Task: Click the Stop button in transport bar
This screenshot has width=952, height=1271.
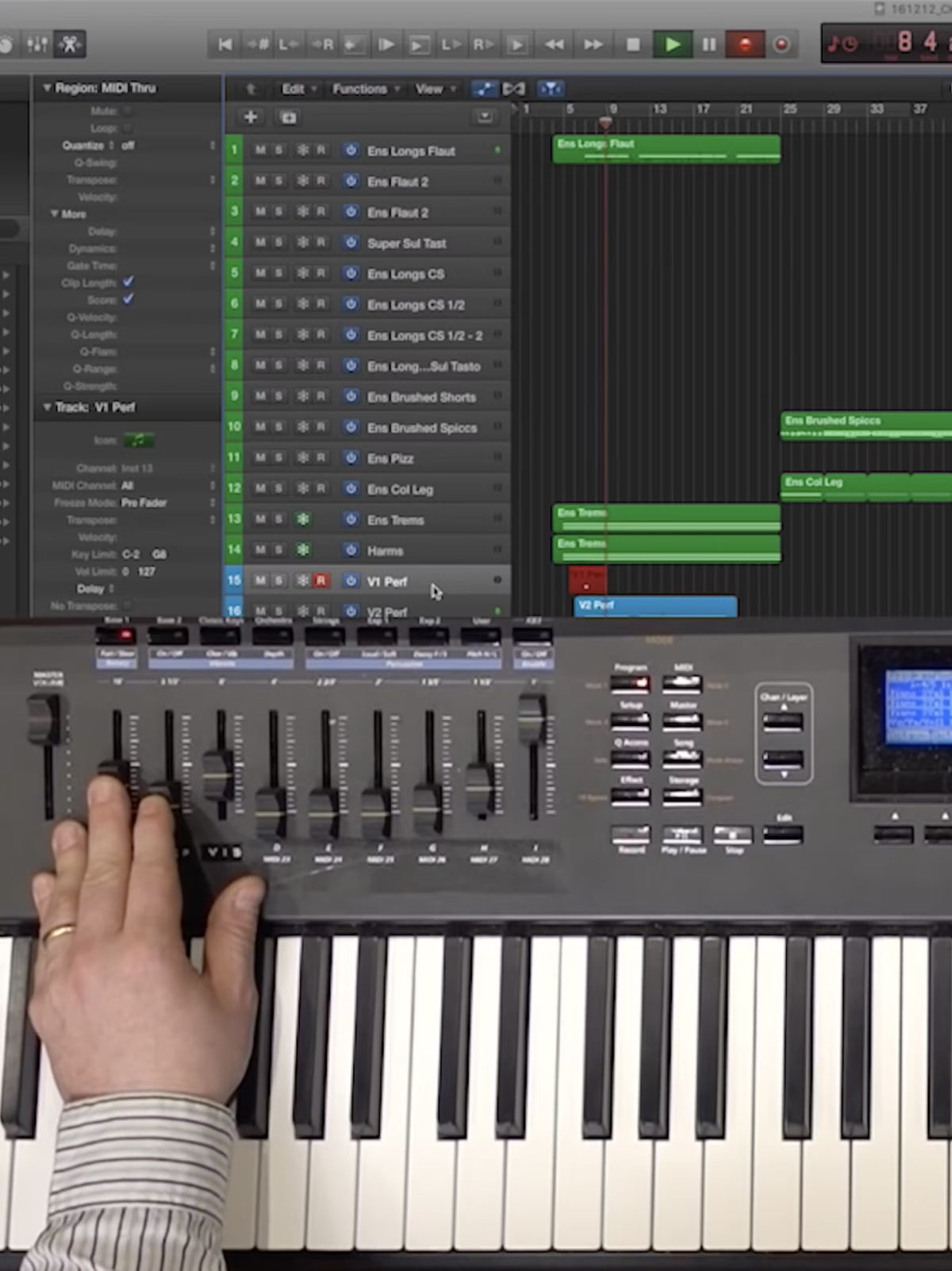Action: (x=632, y=44)
